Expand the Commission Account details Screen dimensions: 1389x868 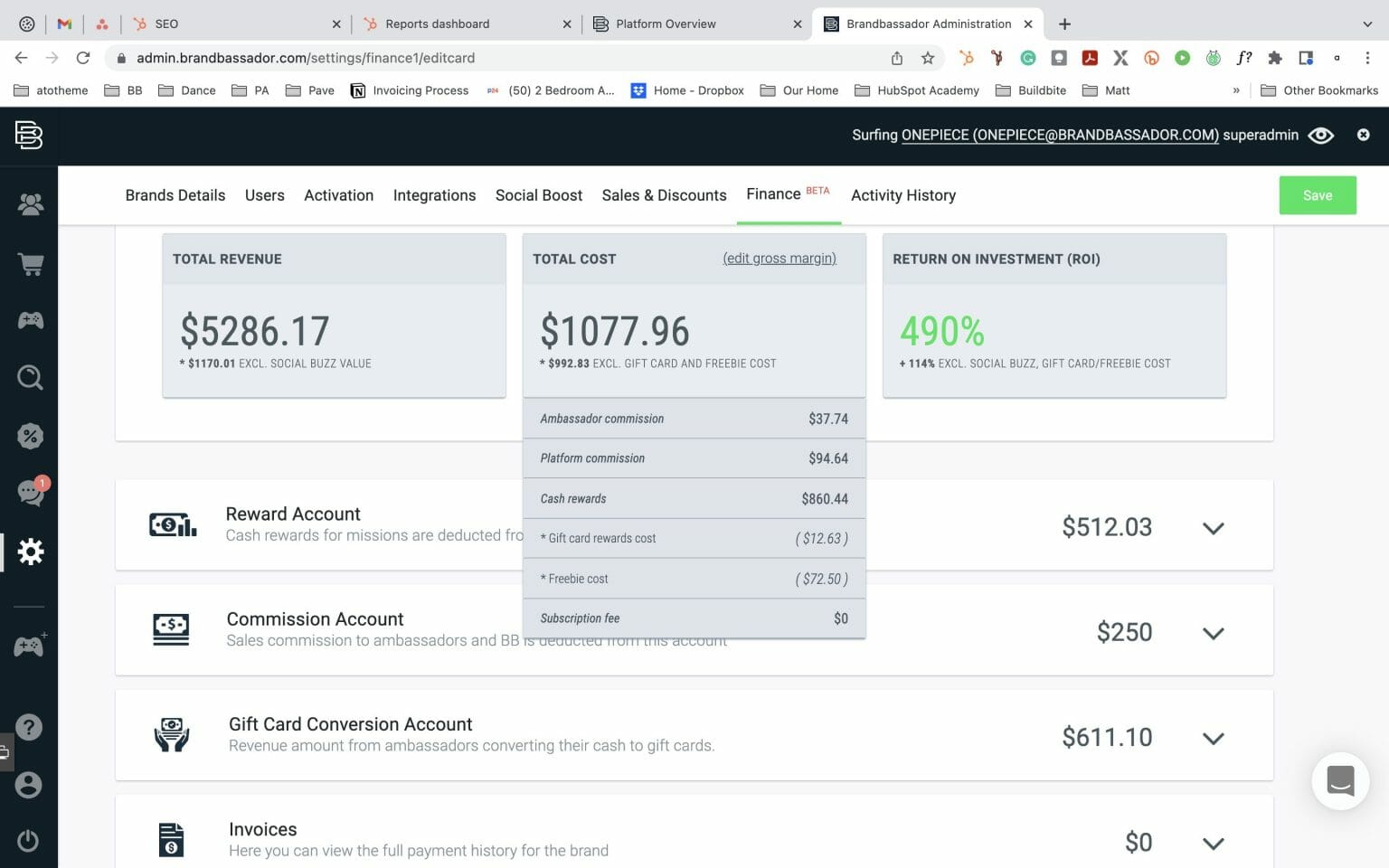1213,633
